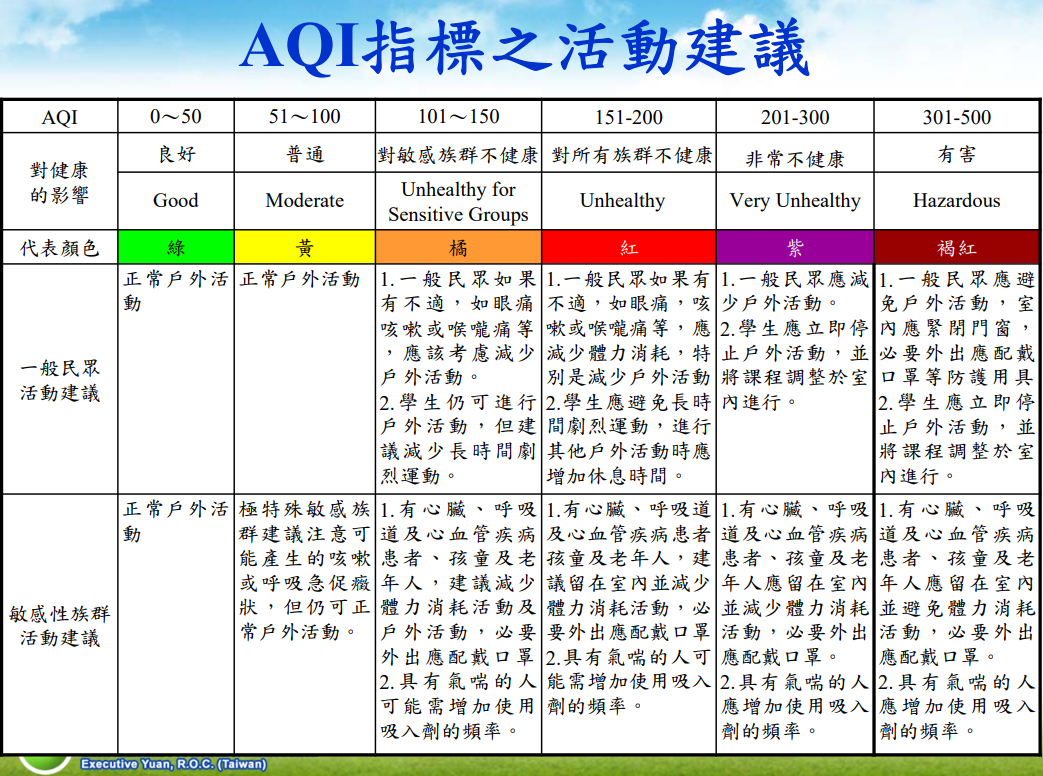Viewport: 1043px width, 776px height.
Task: Click the 一般民眾活動建議 row header
Action: click(60, 380)
